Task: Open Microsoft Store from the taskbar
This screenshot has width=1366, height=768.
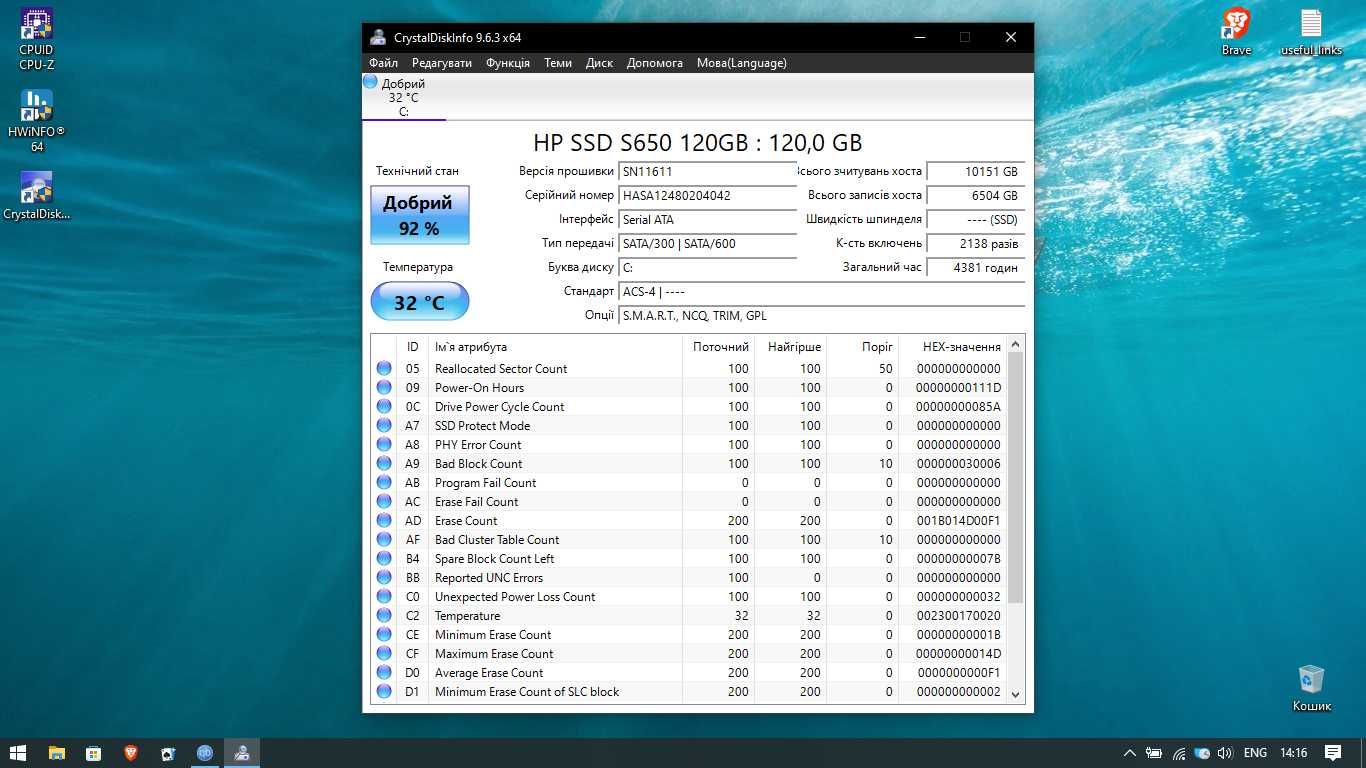Action: tap(93, 753)
